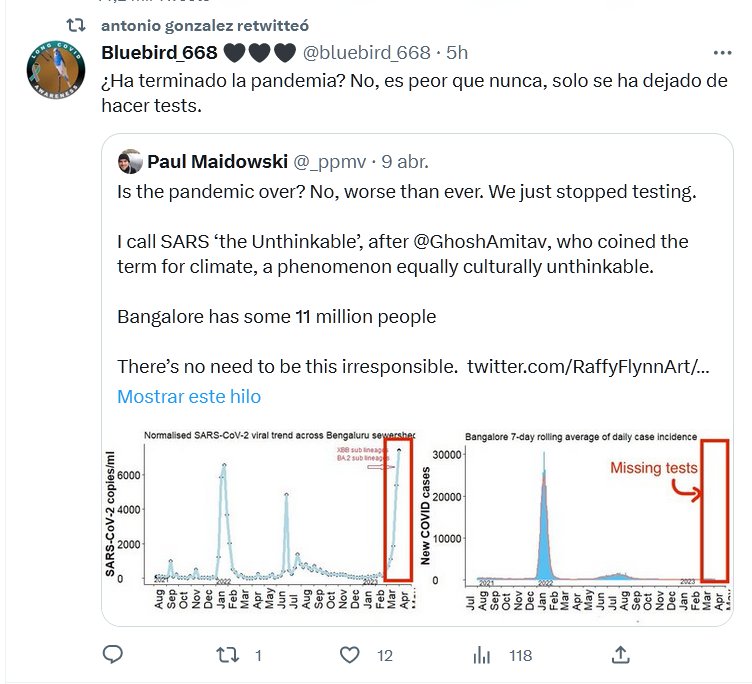Select the @bluebird_668 handle

366,52
